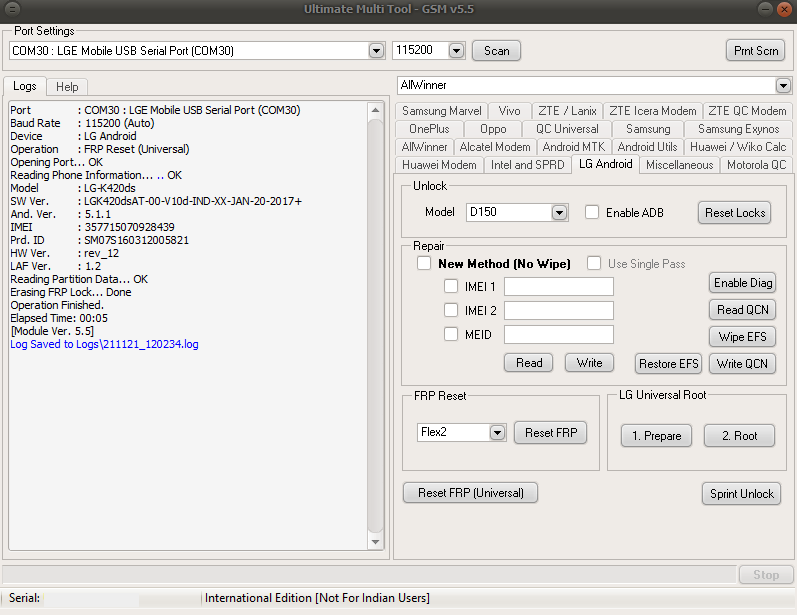Viewport: 797px width, 615px height.
Task: Click the Restore EFS button
Action: click(x=668, y=363)
